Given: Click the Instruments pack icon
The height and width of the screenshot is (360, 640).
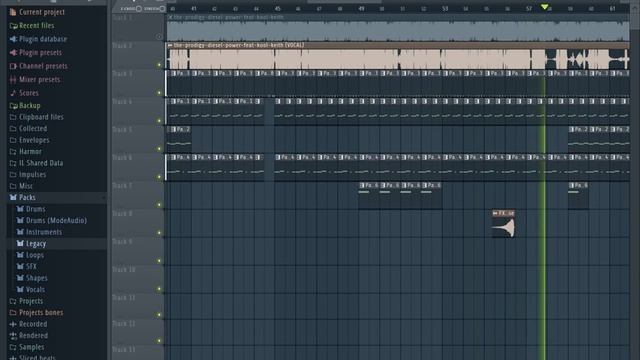Looking at the screenshot, I should [x=20, y=232].
